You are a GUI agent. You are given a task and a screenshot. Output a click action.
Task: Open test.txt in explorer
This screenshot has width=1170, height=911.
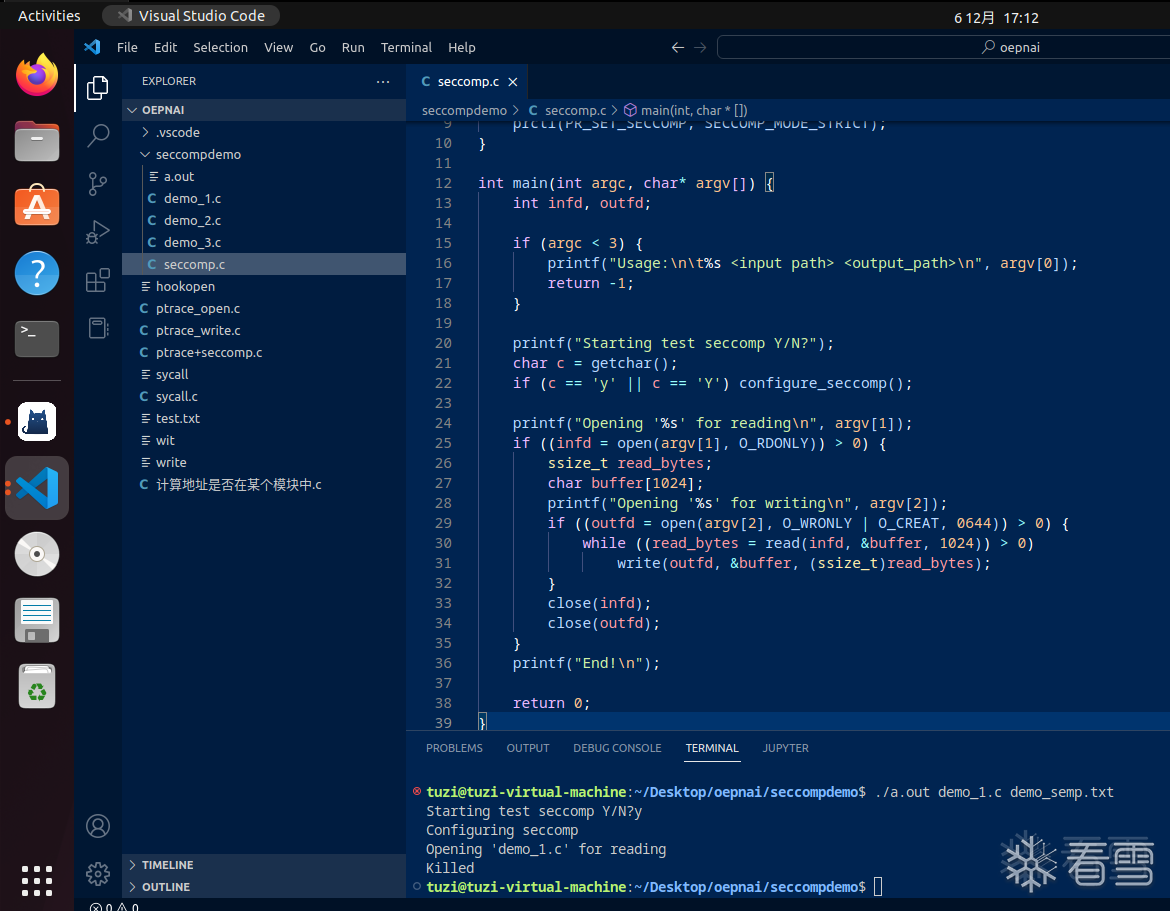[264, 419]
